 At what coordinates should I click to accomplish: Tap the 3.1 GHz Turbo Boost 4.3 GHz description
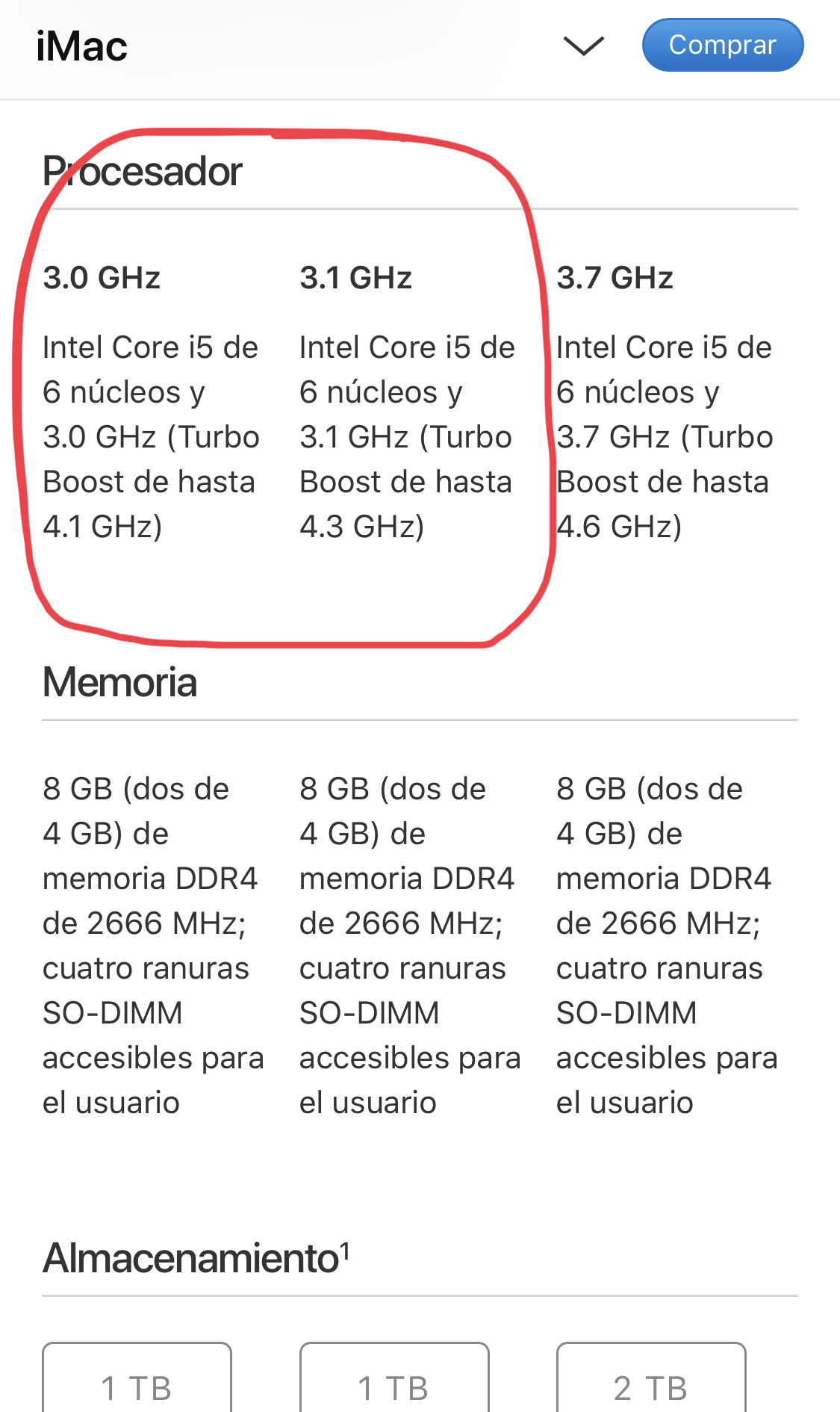tap(407, 437)
